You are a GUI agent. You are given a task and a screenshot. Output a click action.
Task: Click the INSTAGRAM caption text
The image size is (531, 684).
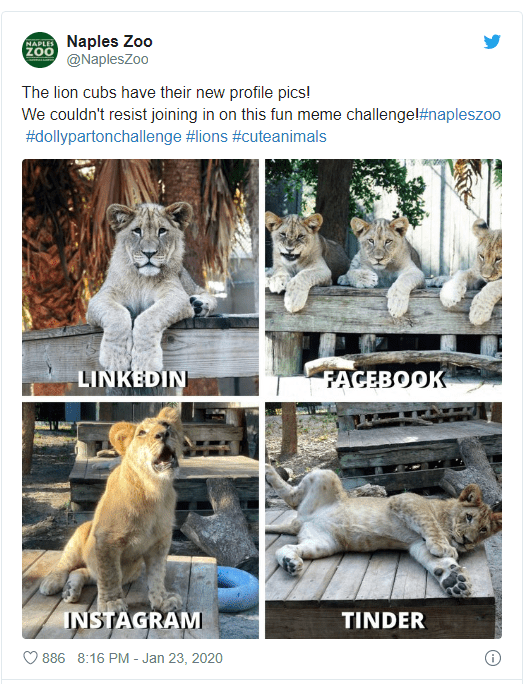pyautogui.click(x=133, y=620)
